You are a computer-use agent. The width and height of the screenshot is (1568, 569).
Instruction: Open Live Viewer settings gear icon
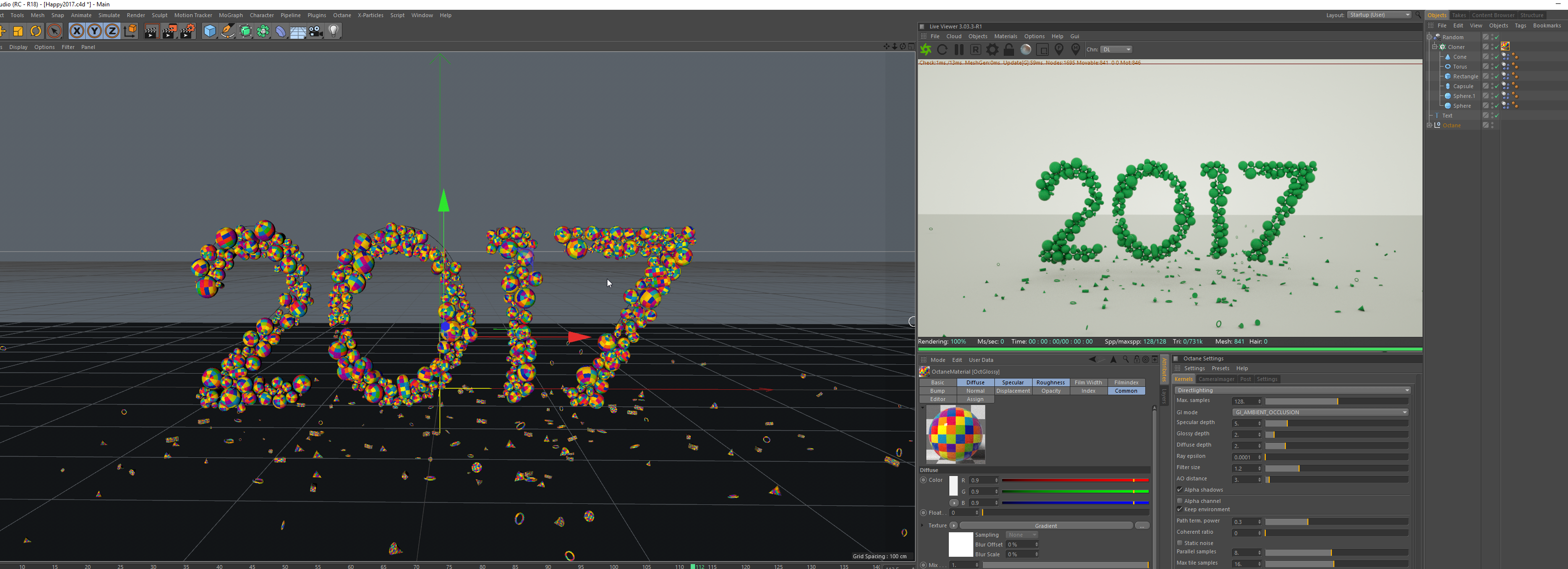992,50
